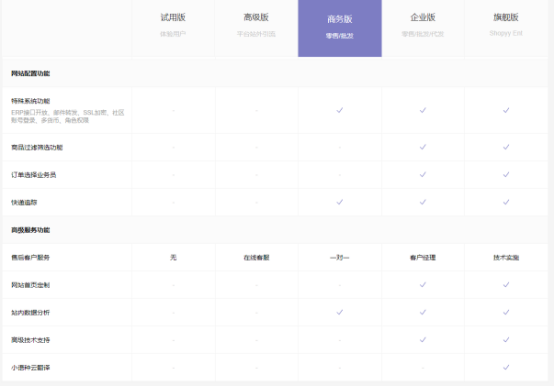Click the 高级技术支持 row label
Viewport: 554px width, 387px height.
(30, 340)
